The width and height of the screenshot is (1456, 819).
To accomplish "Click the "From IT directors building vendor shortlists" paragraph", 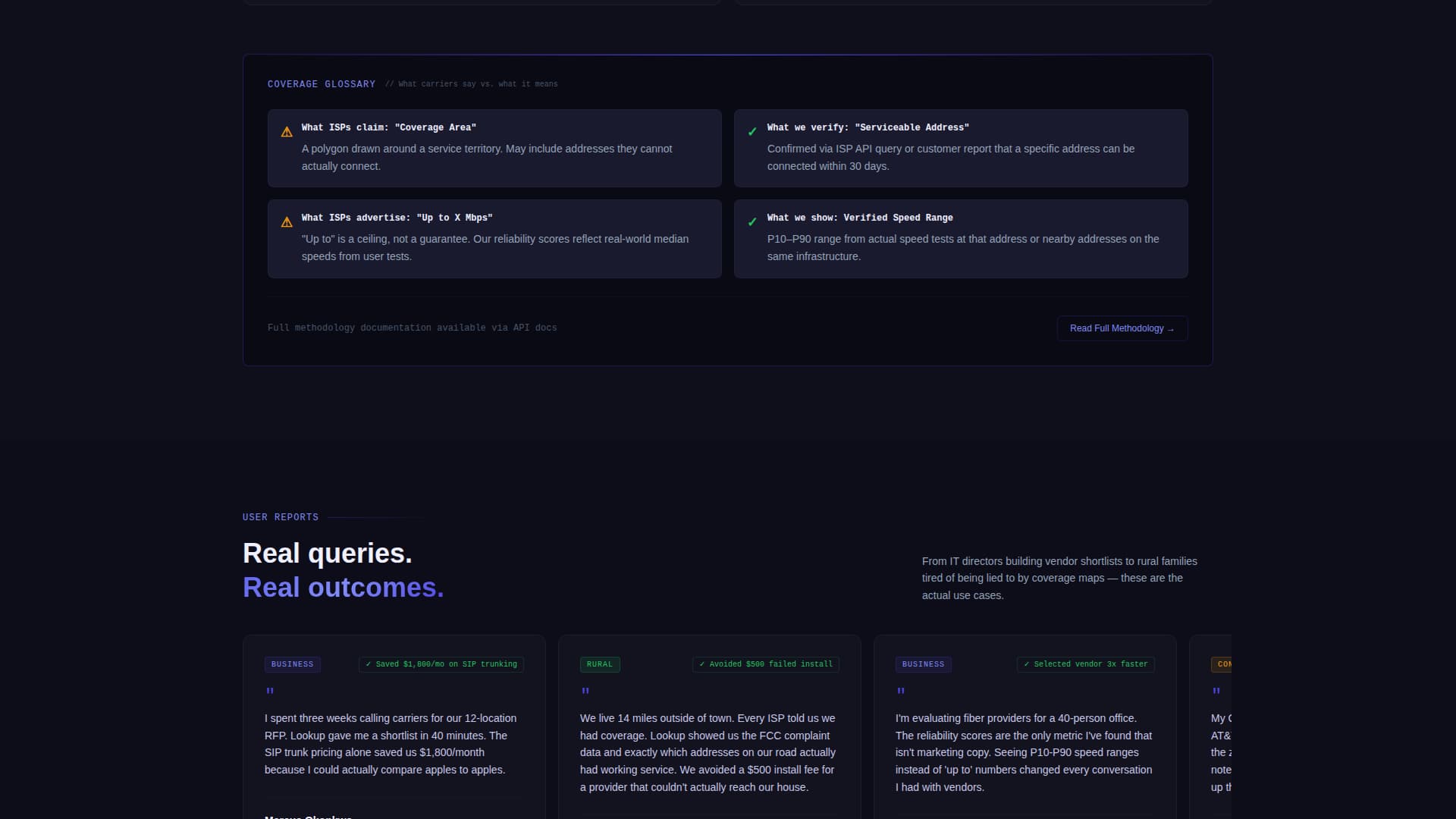I will [1059, 578].
